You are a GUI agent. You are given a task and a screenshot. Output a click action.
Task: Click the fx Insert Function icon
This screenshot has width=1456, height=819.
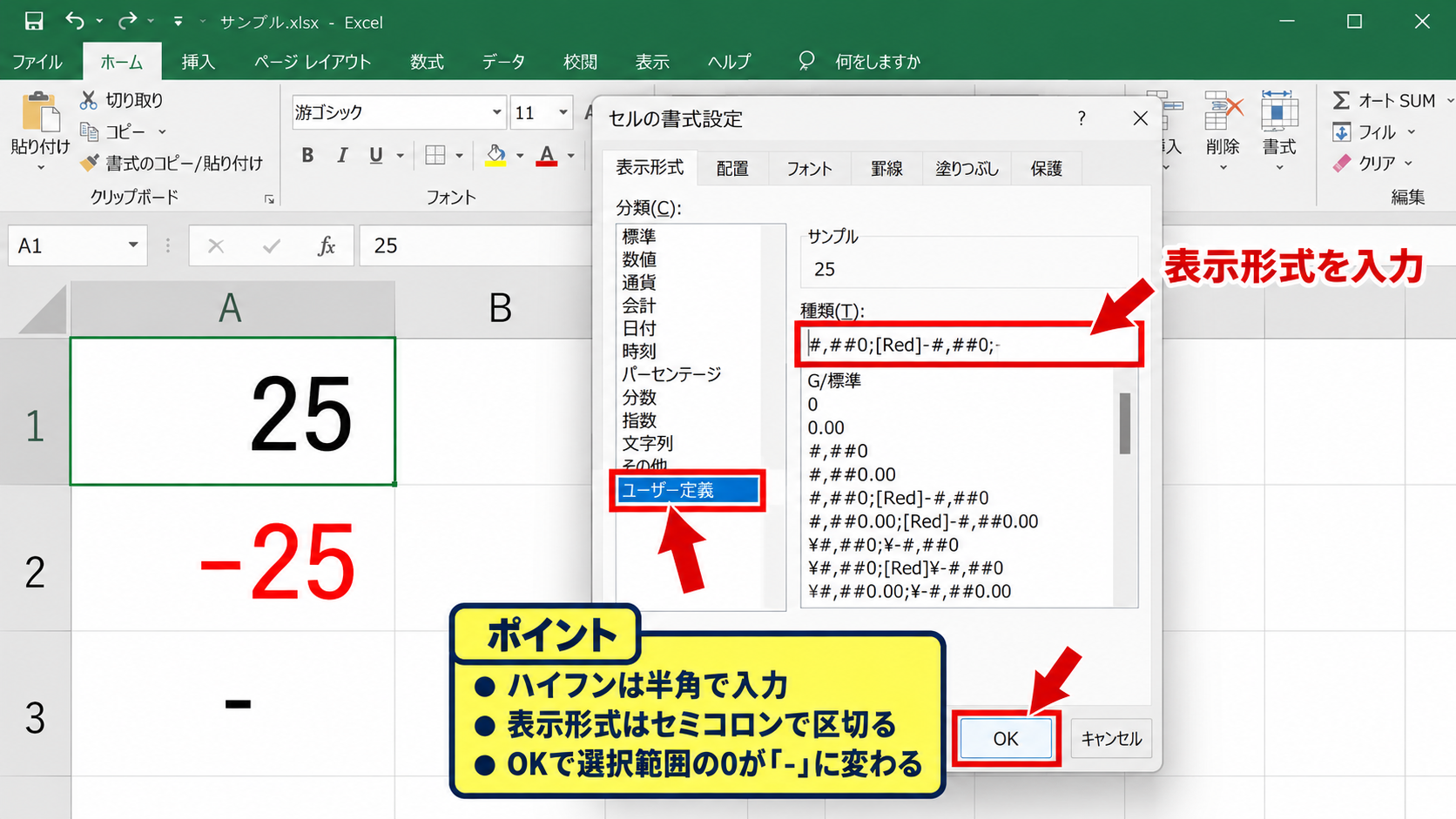point(327,246)
